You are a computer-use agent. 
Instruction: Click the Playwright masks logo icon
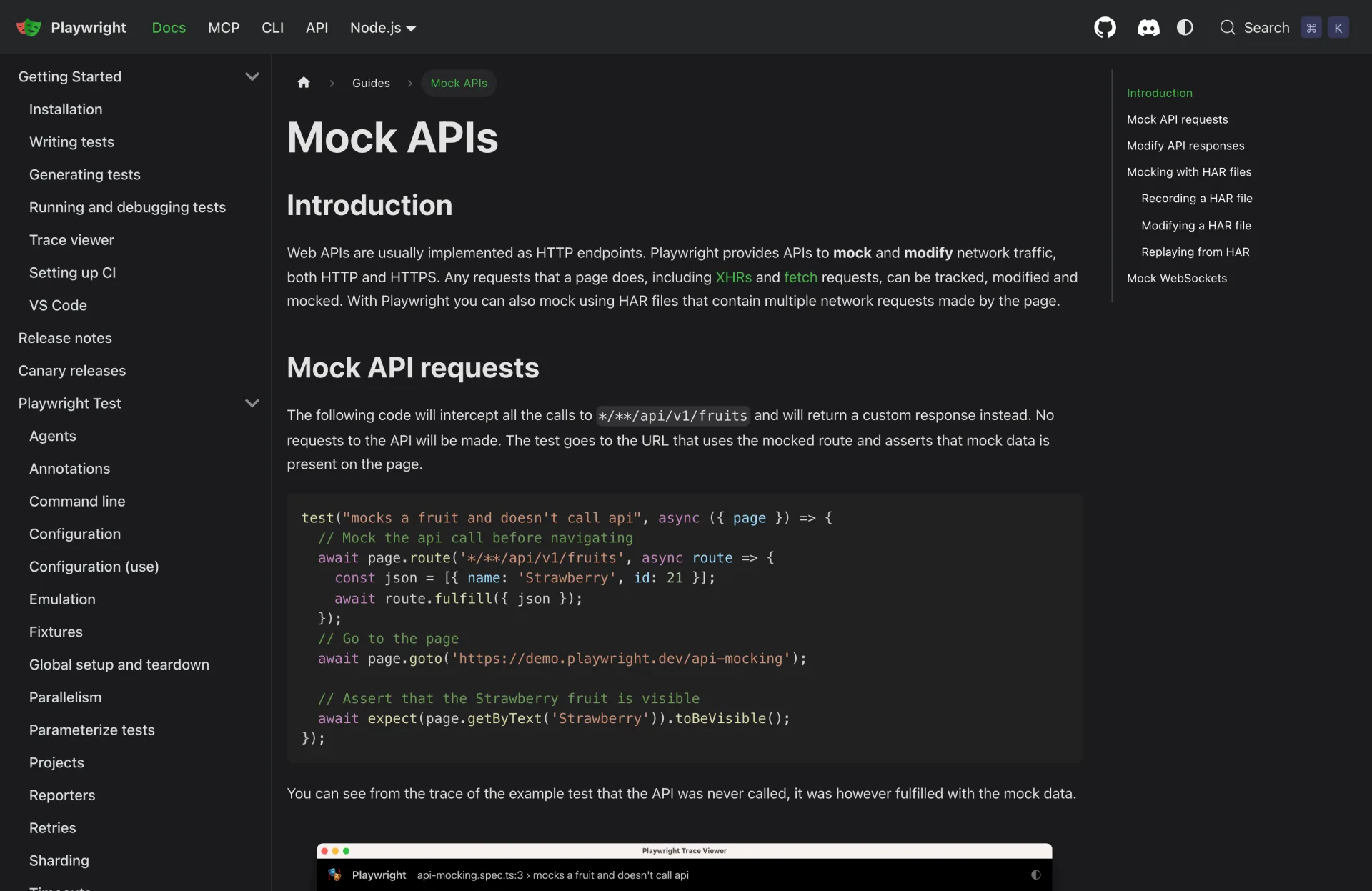coord(29,27)
